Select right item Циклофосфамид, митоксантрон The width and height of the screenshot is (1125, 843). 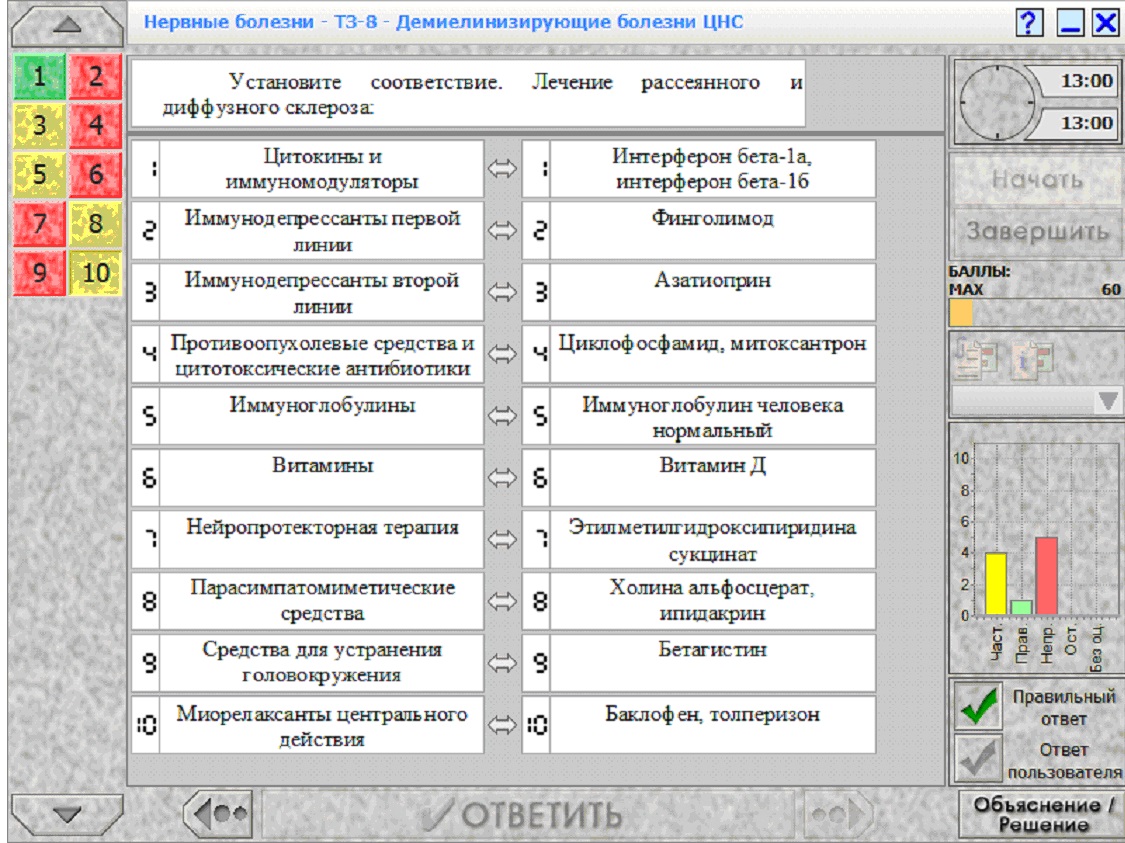[712, 354]
